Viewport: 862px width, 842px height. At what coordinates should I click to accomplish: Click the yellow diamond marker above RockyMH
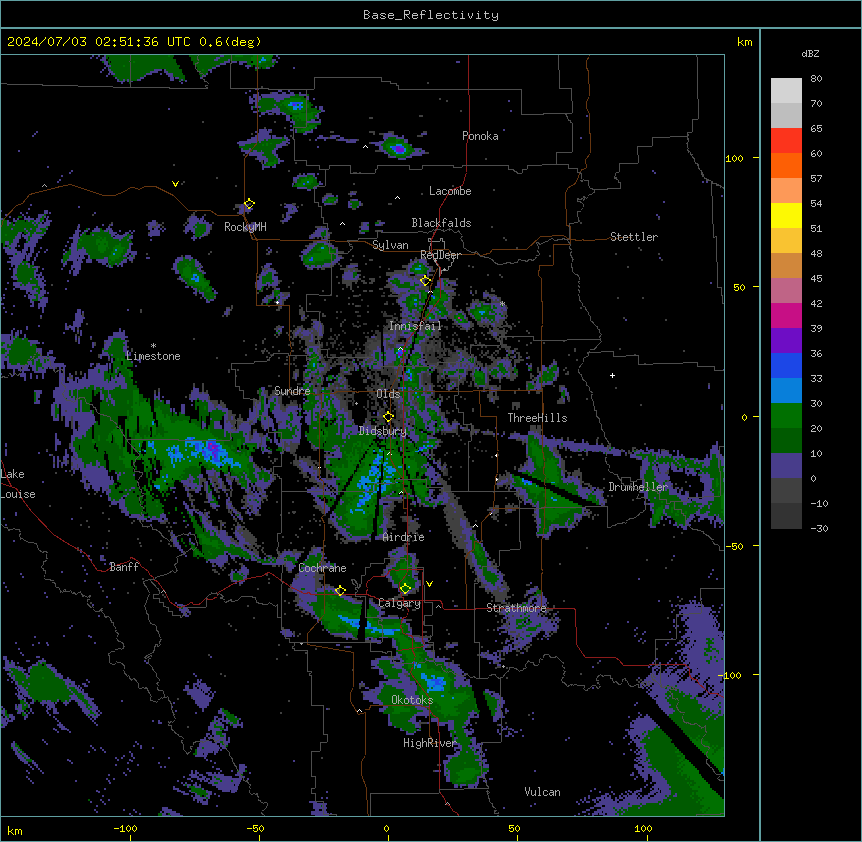click(x=249, y=204)
